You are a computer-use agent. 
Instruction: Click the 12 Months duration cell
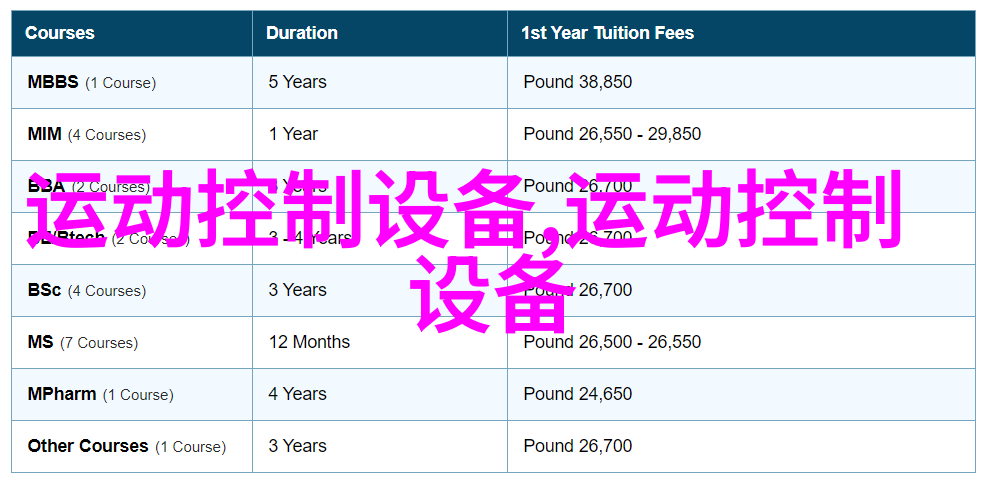tap(309, 342)
